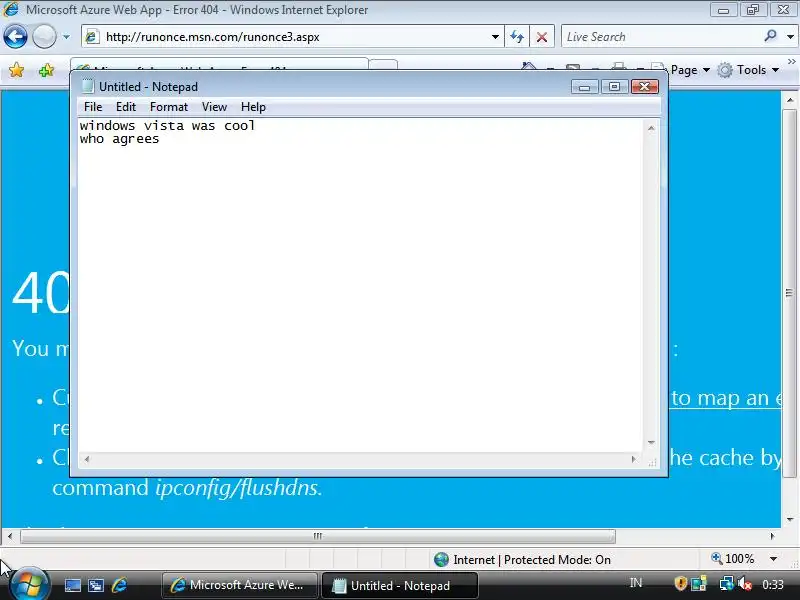
Task: Expand the IE command bar overflow chevron
Action: pos(791,62)
